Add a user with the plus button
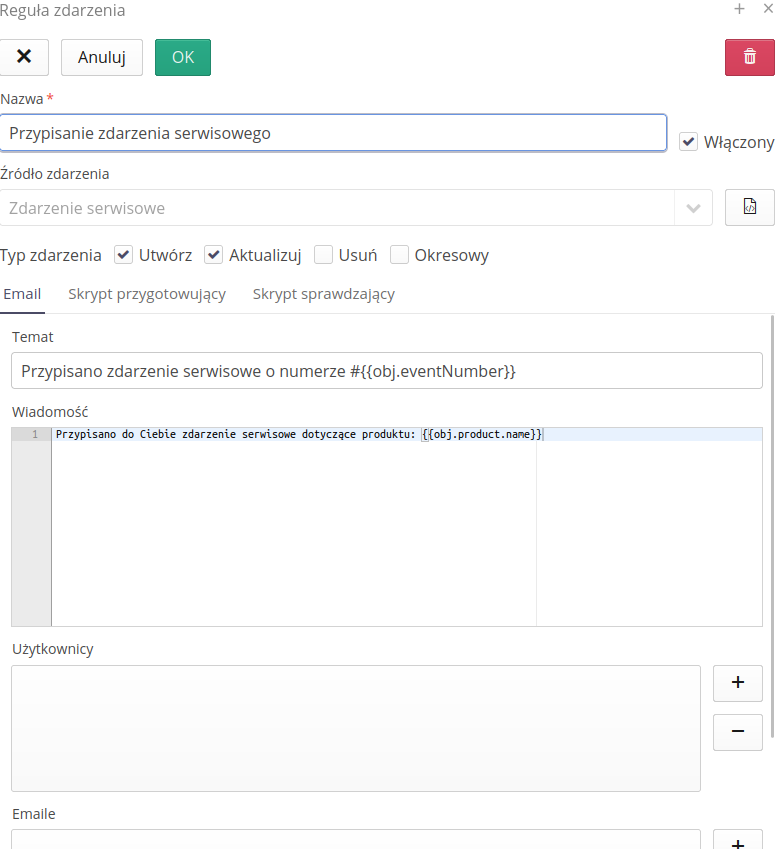Viewport: 781px width, 858px height. pos(737,683)
